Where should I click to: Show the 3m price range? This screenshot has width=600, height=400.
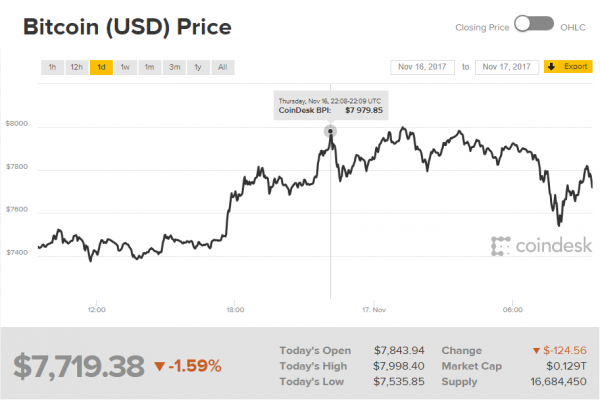coord(174,67)
